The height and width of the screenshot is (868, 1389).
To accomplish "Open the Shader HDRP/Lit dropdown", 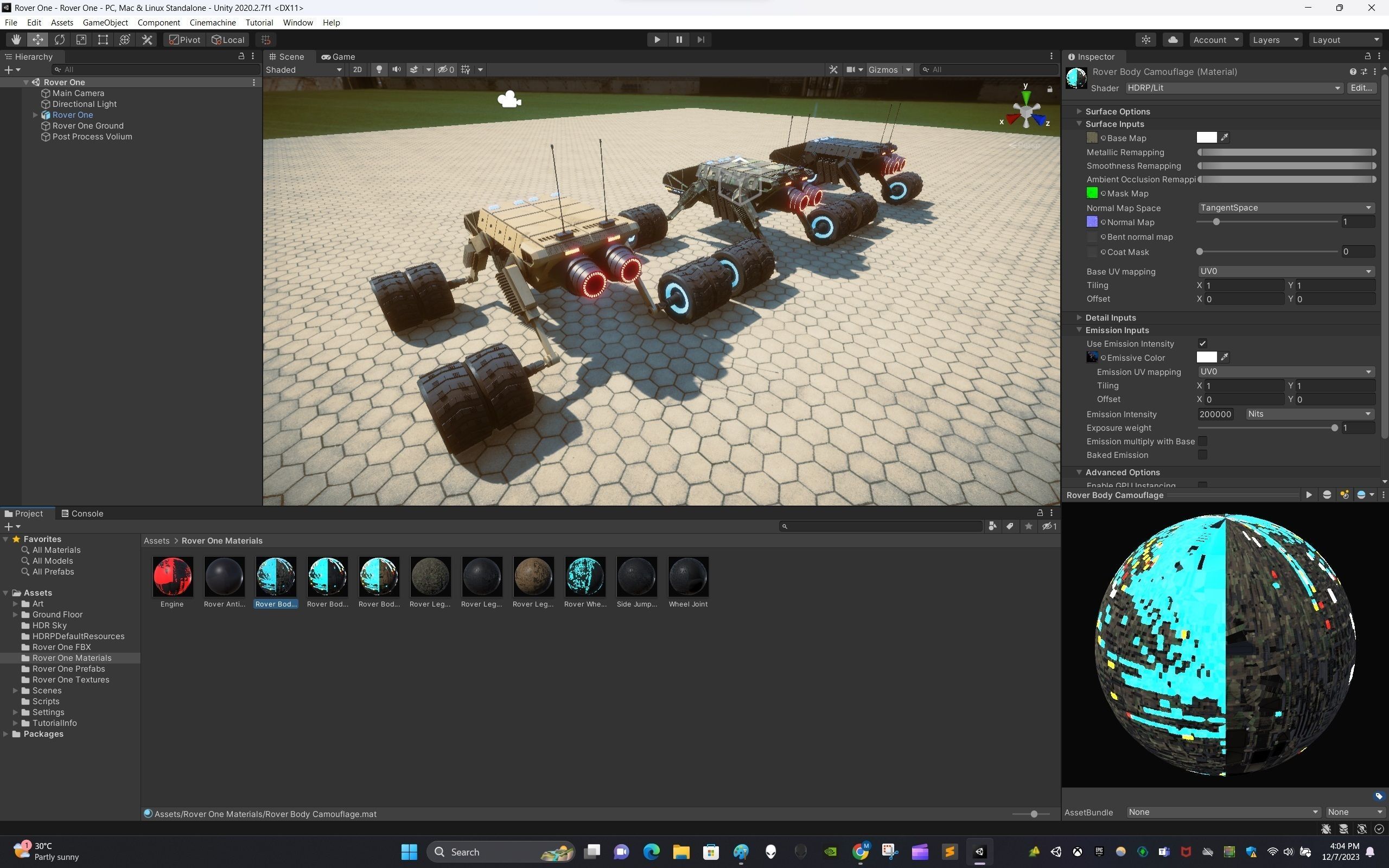I will (1233, 88).
